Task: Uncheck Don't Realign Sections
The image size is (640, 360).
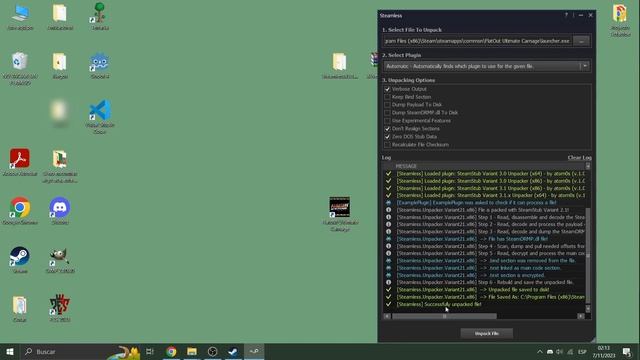Action: click(387, 129)
